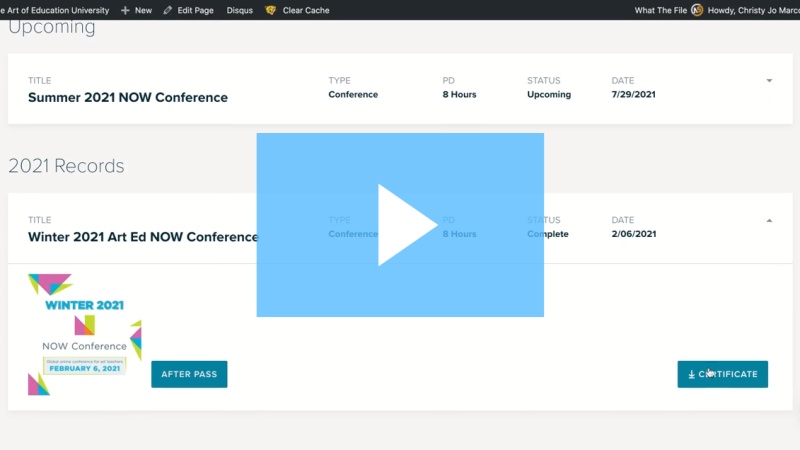Open the Disqus admin bar item

(x=240, y=10)
